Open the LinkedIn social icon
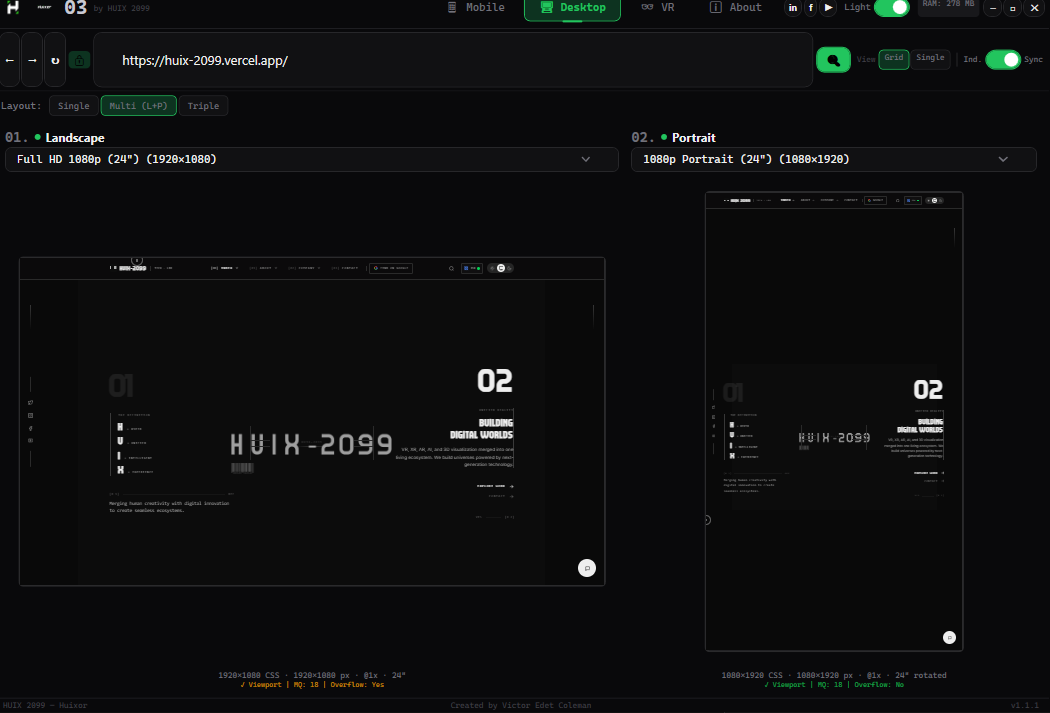The image size is (1050, 713). click(793, 8)
